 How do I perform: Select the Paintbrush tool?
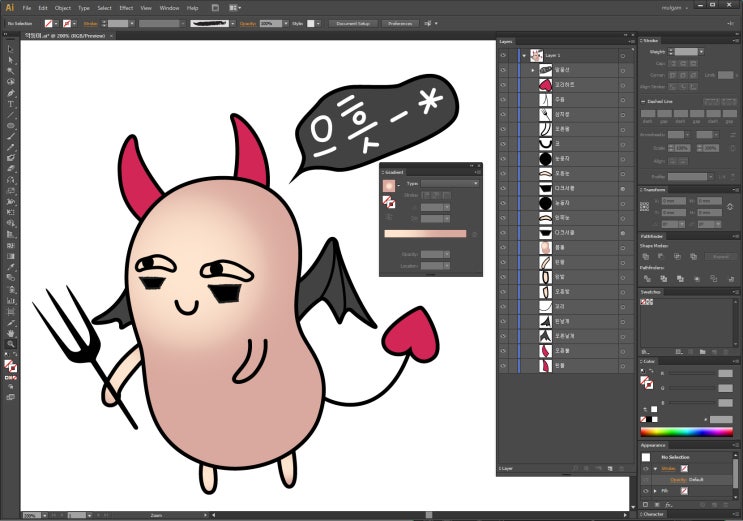click(10, 137)
